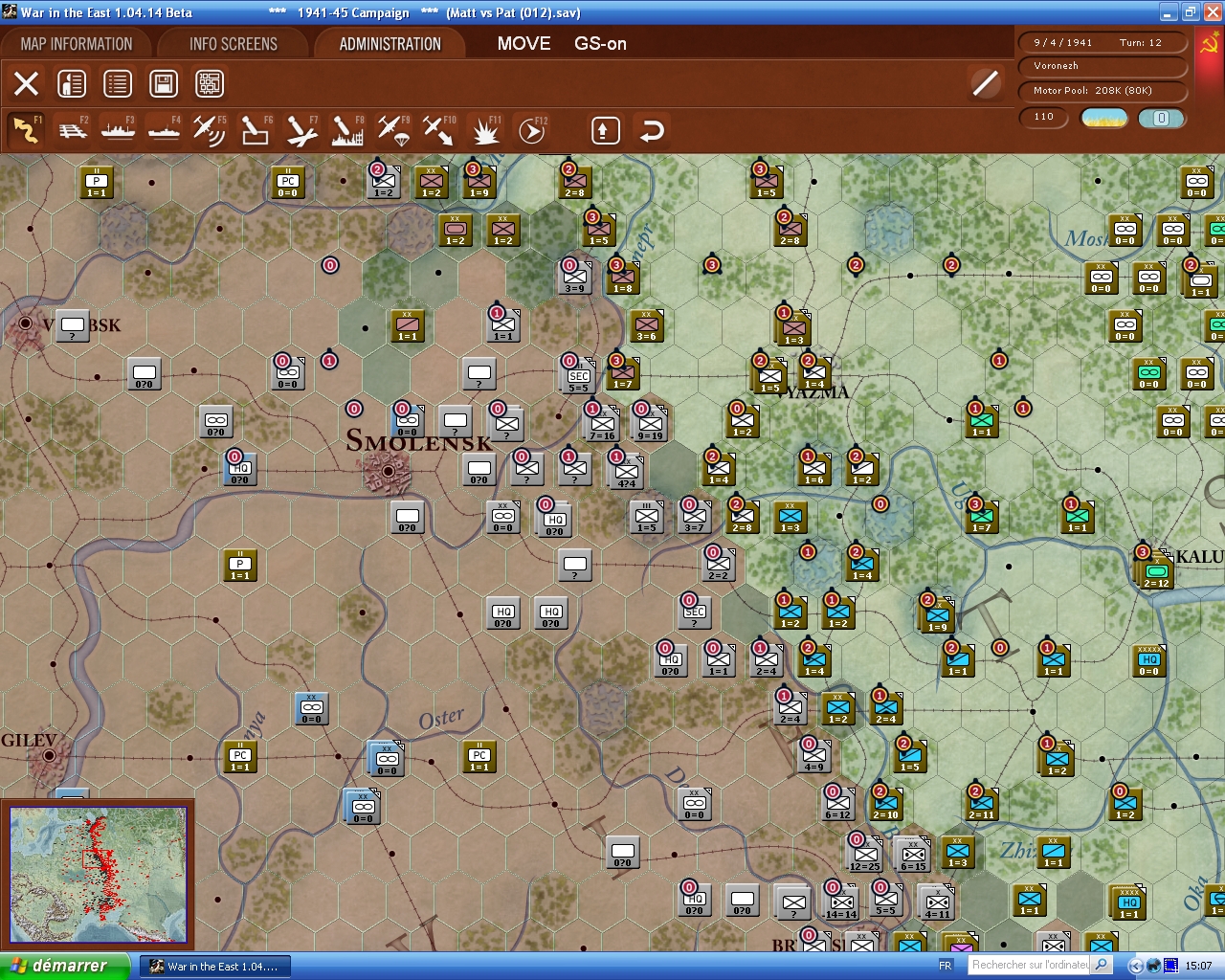Viewport: 1225px width, 980px height.
Task: Click the 110 admin points field
Action: [x=1045, y=118]
